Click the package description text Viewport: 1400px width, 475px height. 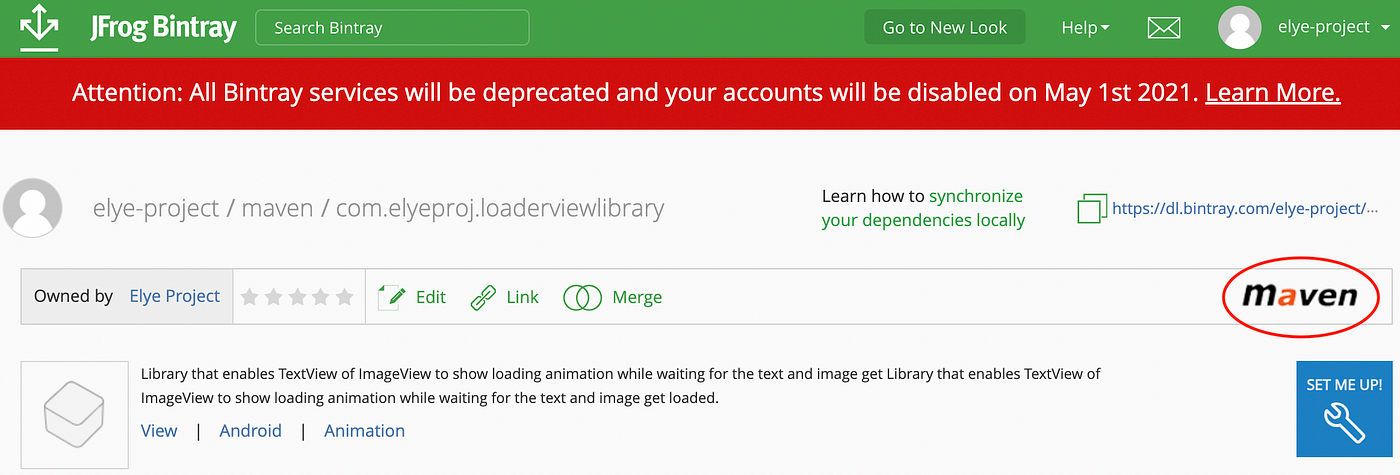coord(621,386)
